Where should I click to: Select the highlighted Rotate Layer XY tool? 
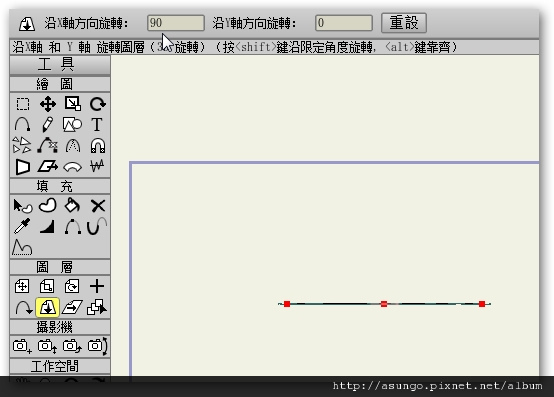tap(47, 307)
